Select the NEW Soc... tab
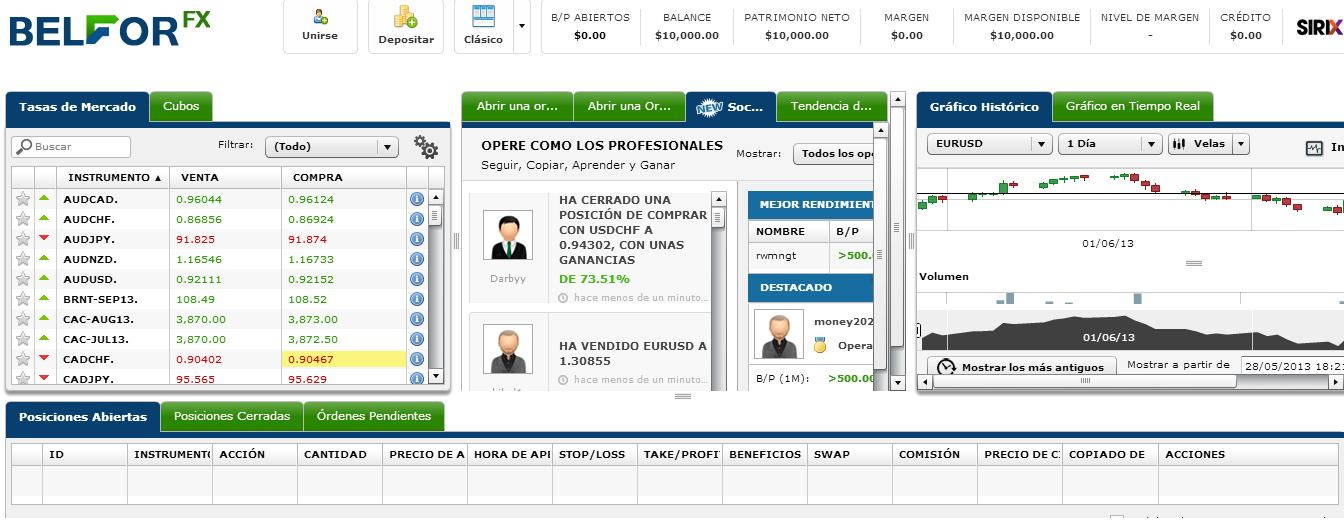This screenshot has width=1344, height=526. [731, 106]
